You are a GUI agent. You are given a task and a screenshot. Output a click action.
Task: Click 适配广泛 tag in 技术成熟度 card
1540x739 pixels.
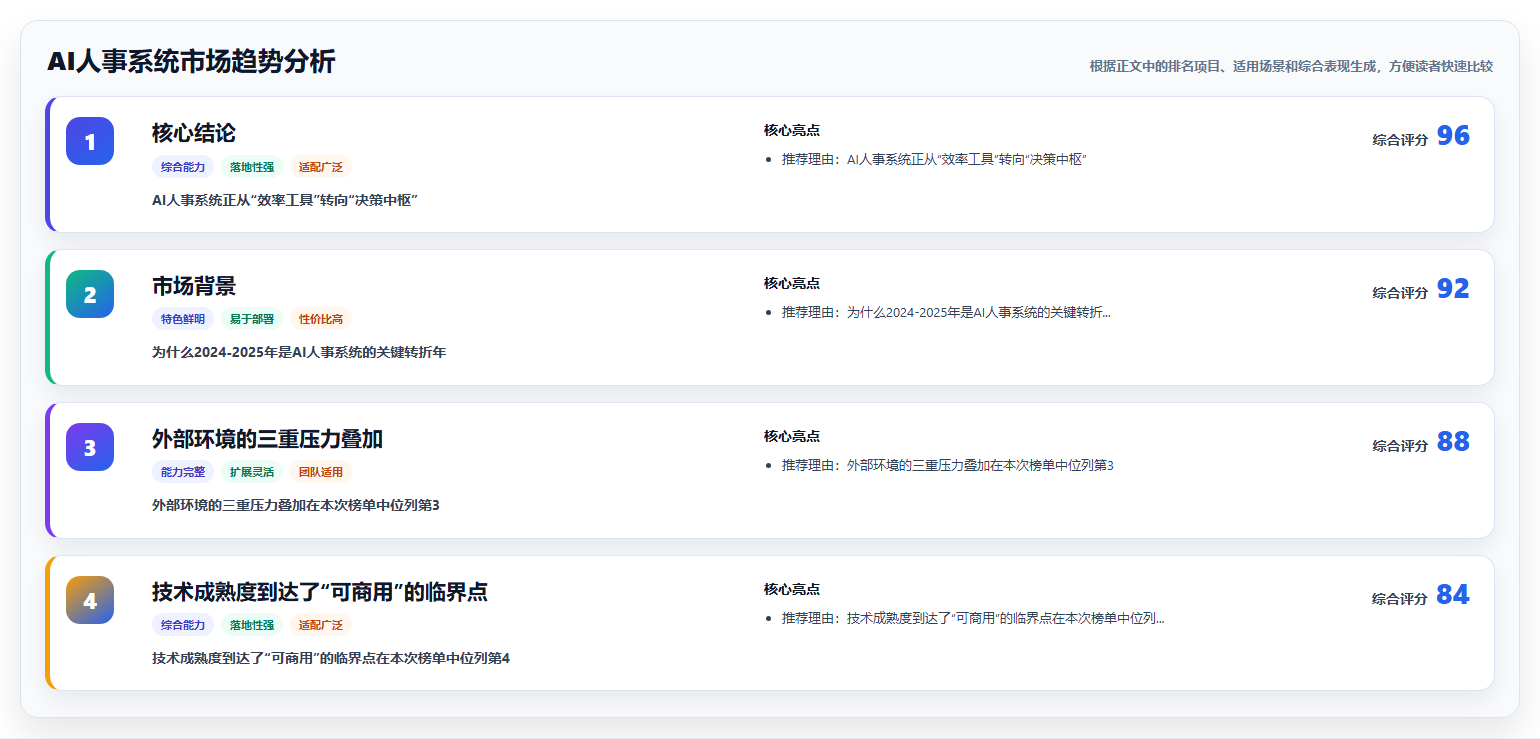(x=321, y=625)
